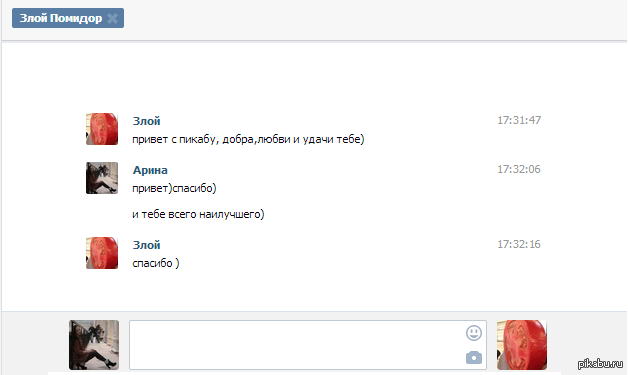628x375 pixels.
Task: Select message 'привет)спасибо)' from Арина
Action: (x=174, y=188)
